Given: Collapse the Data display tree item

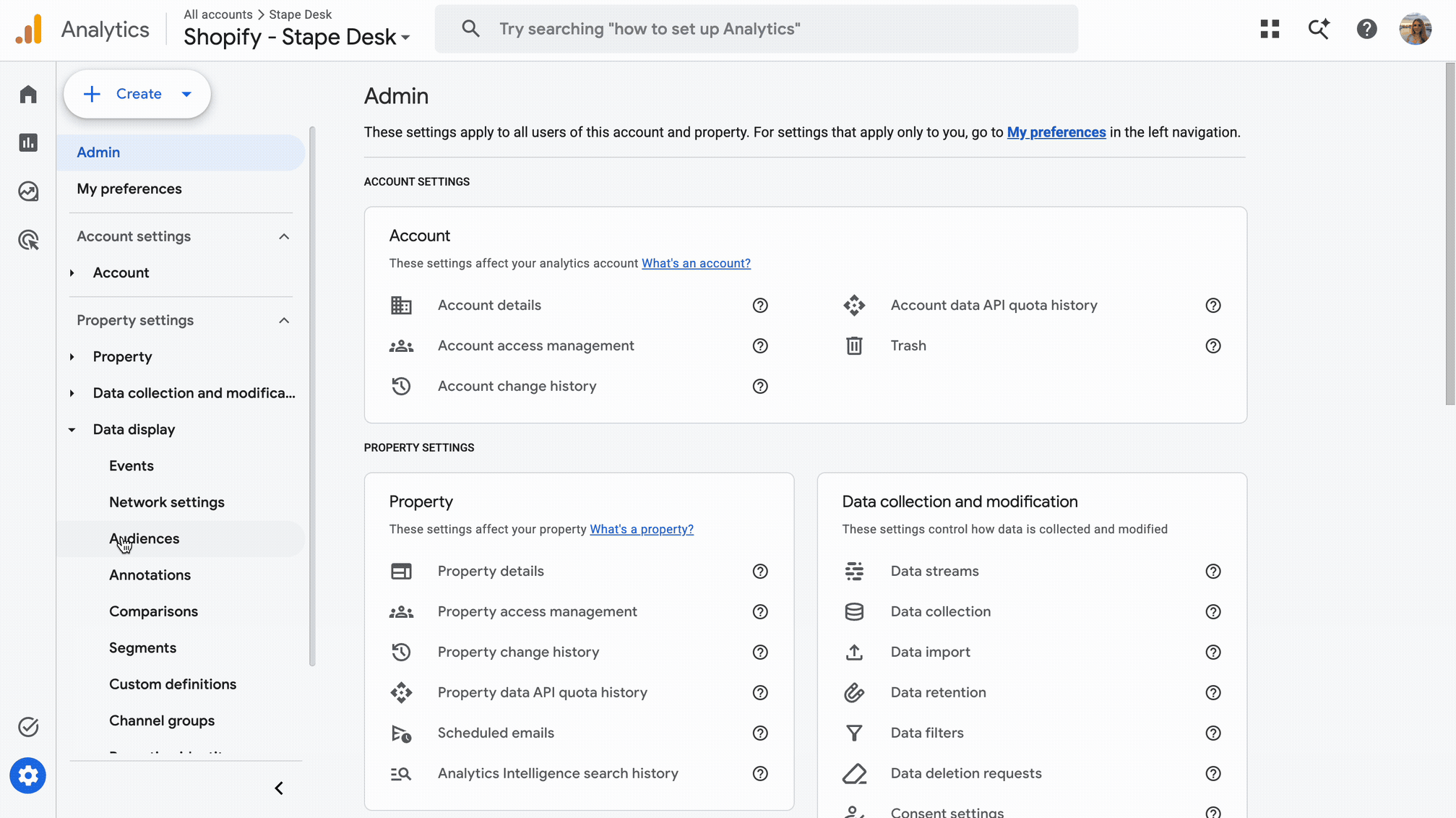Looking at the screenshot, I should 72,430.
